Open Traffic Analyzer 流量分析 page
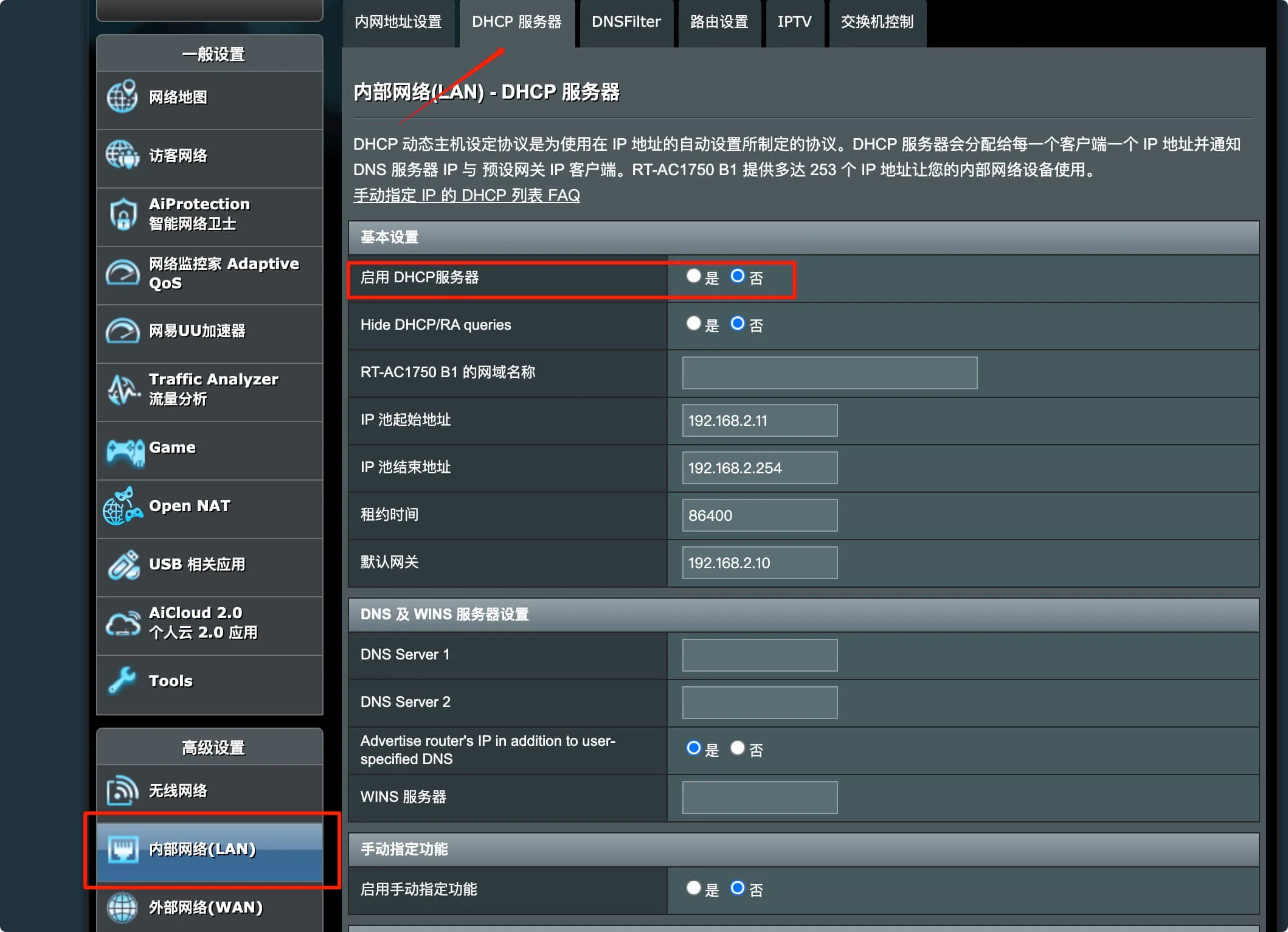 [210, 392]
